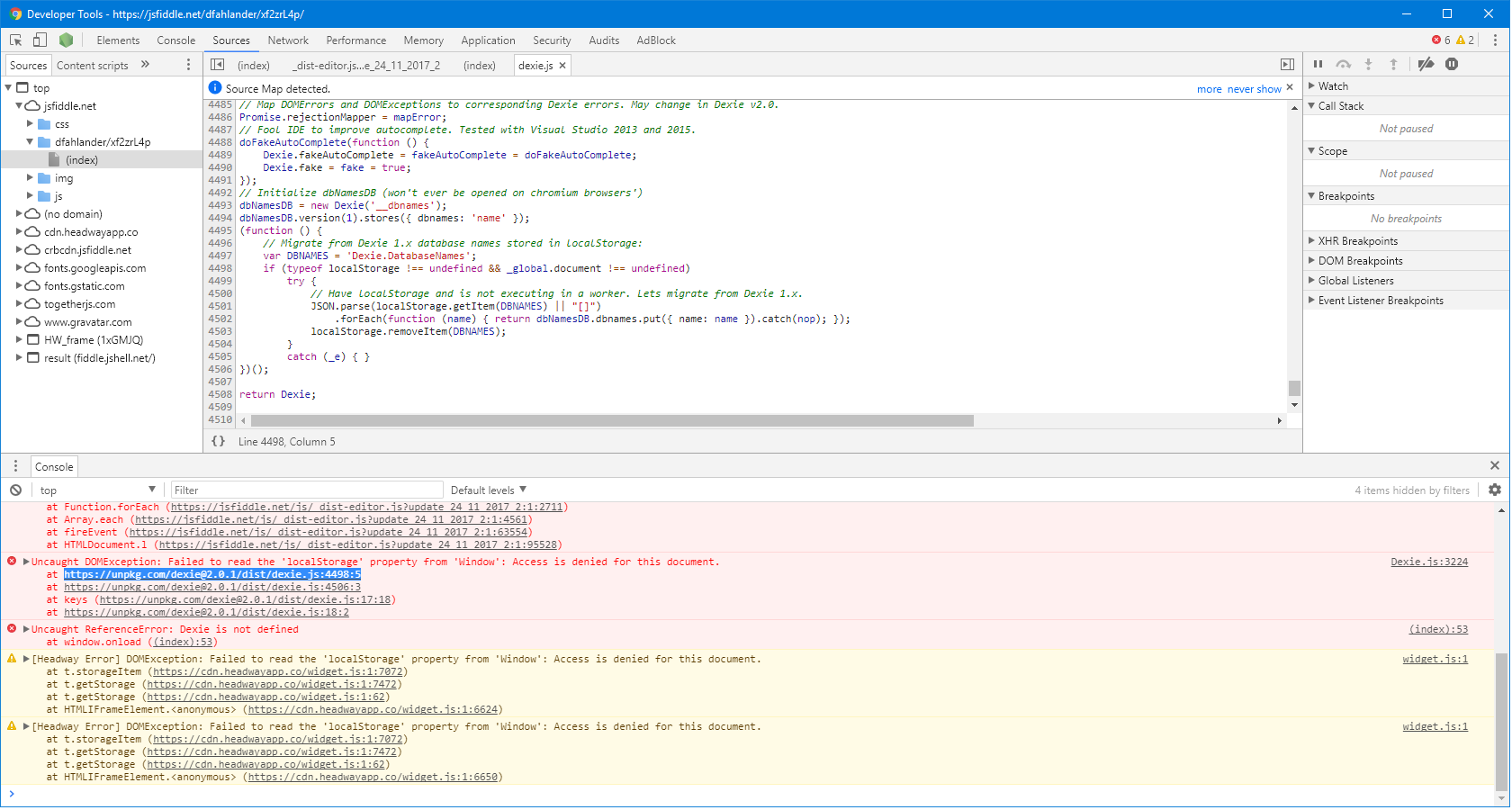1512x810 pixels.
Task: Expand the www.gravatar.com domain
Action: click(x=19, y=321)
